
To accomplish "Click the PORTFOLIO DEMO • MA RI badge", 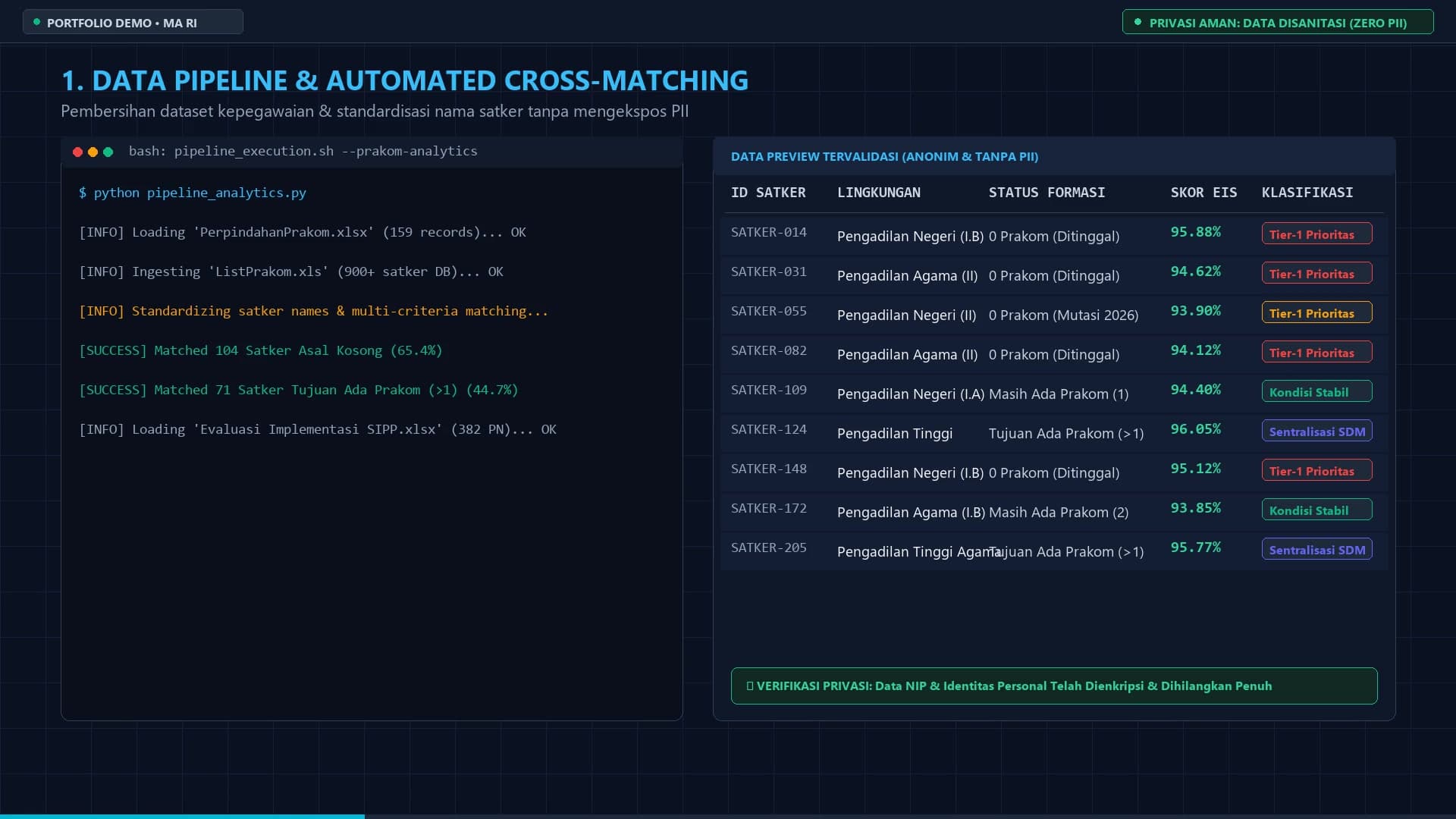I will click(x=133, y=22).
